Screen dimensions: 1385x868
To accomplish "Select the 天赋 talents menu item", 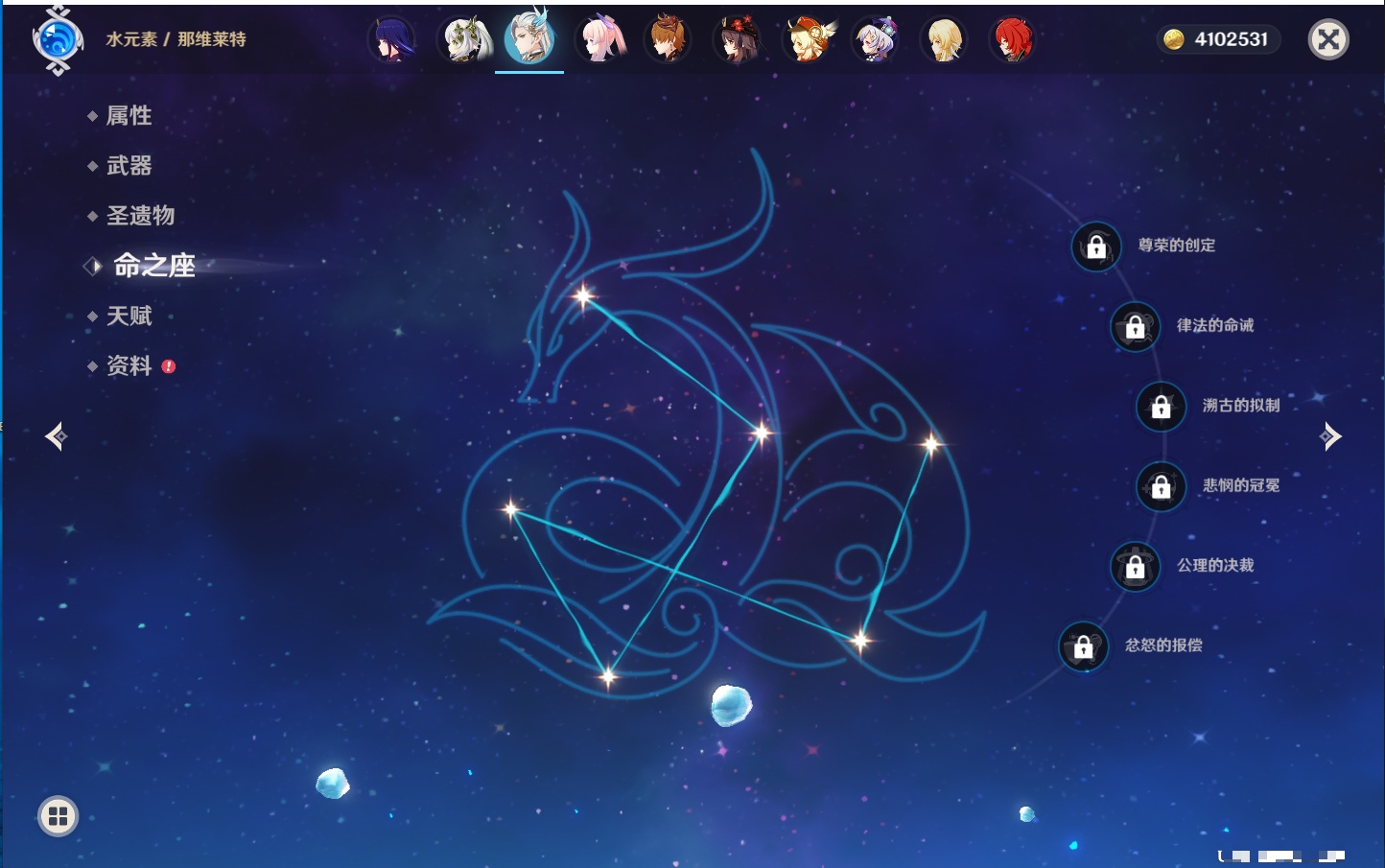I will (129, 316).
